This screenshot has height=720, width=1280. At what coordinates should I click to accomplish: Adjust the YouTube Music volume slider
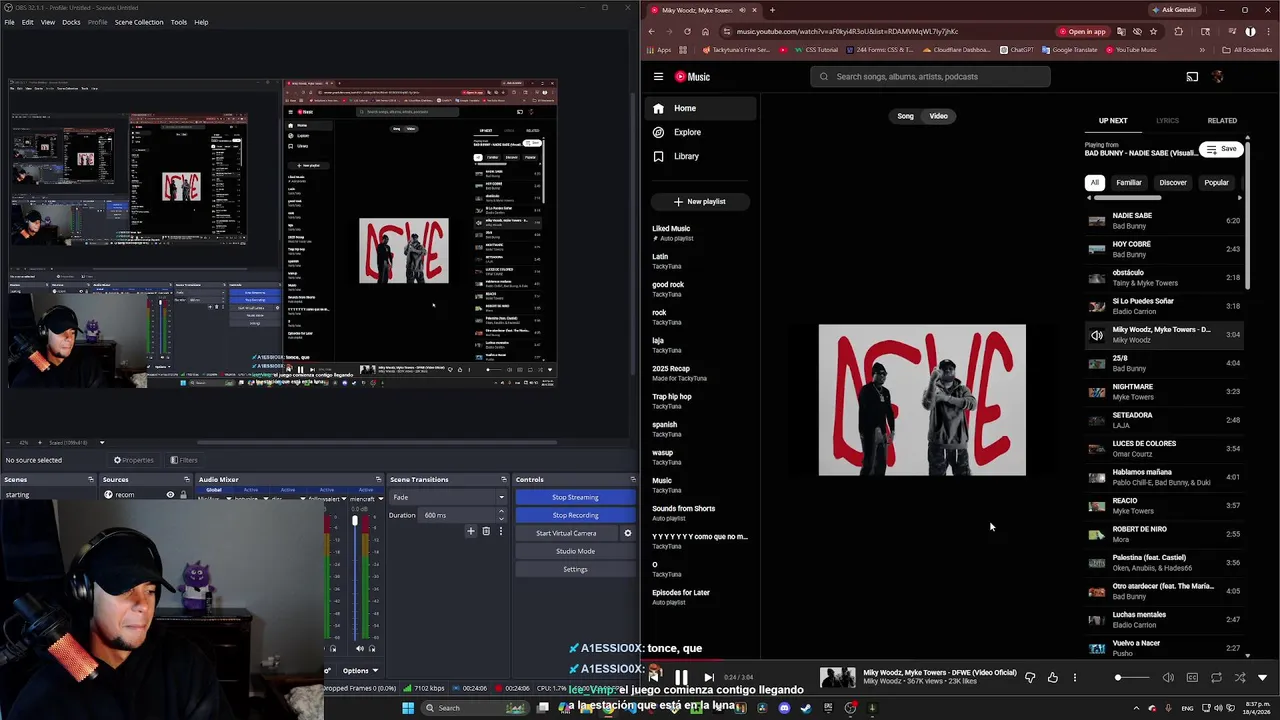point(1132,678)
